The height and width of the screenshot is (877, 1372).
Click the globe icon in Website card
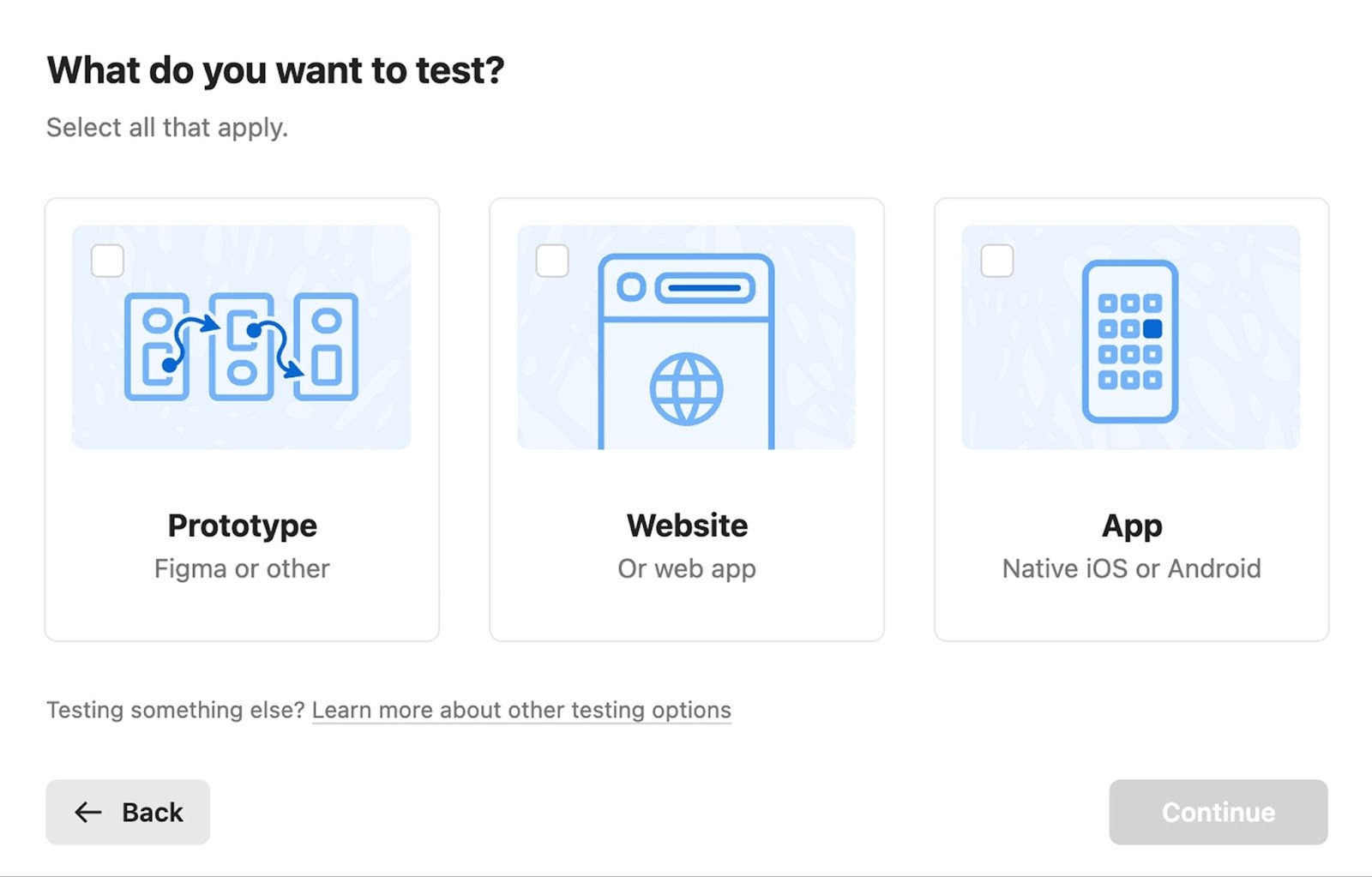pyautogui.click(x=686, y=389)
